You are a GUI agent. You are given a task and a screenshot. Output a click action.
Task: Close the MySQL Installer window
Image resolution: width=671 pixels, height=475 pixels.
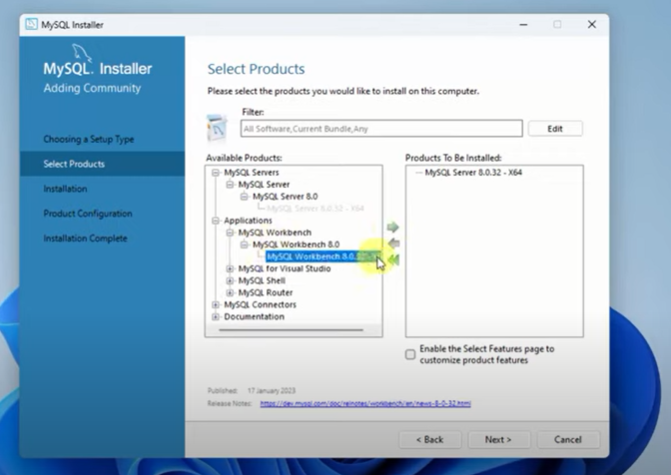pyautogui.click(x=592, y=24)
